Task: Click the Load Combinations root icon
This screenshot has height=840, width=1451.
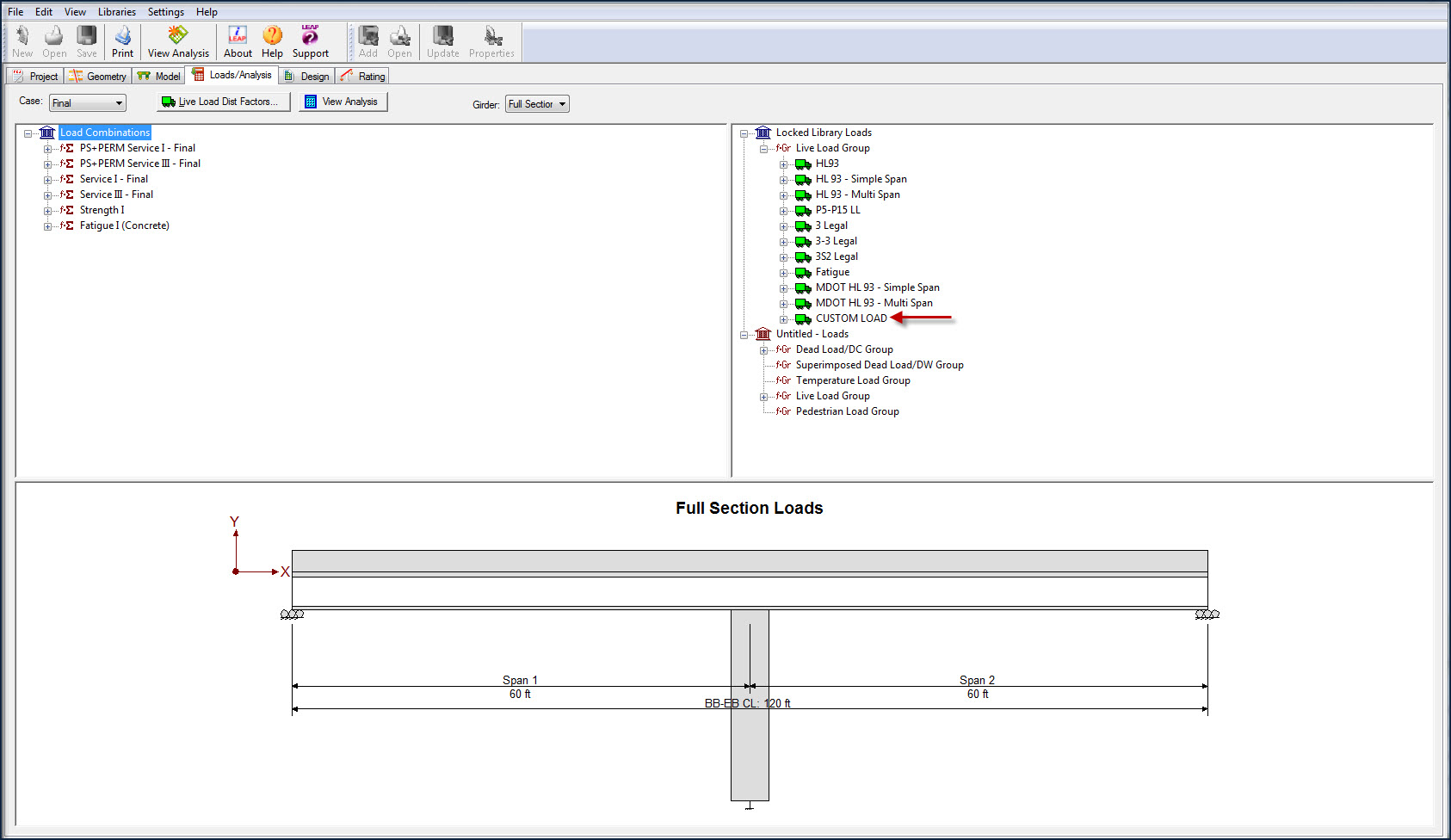Action: coord(47,133)
